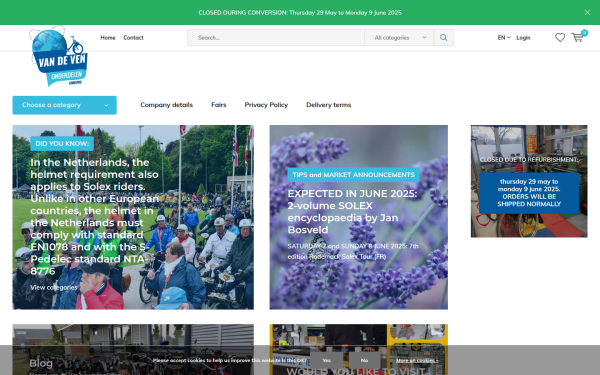
Task: Click View categories on the helmet banner
Action: pyautogui.click(x=54, y=287)
